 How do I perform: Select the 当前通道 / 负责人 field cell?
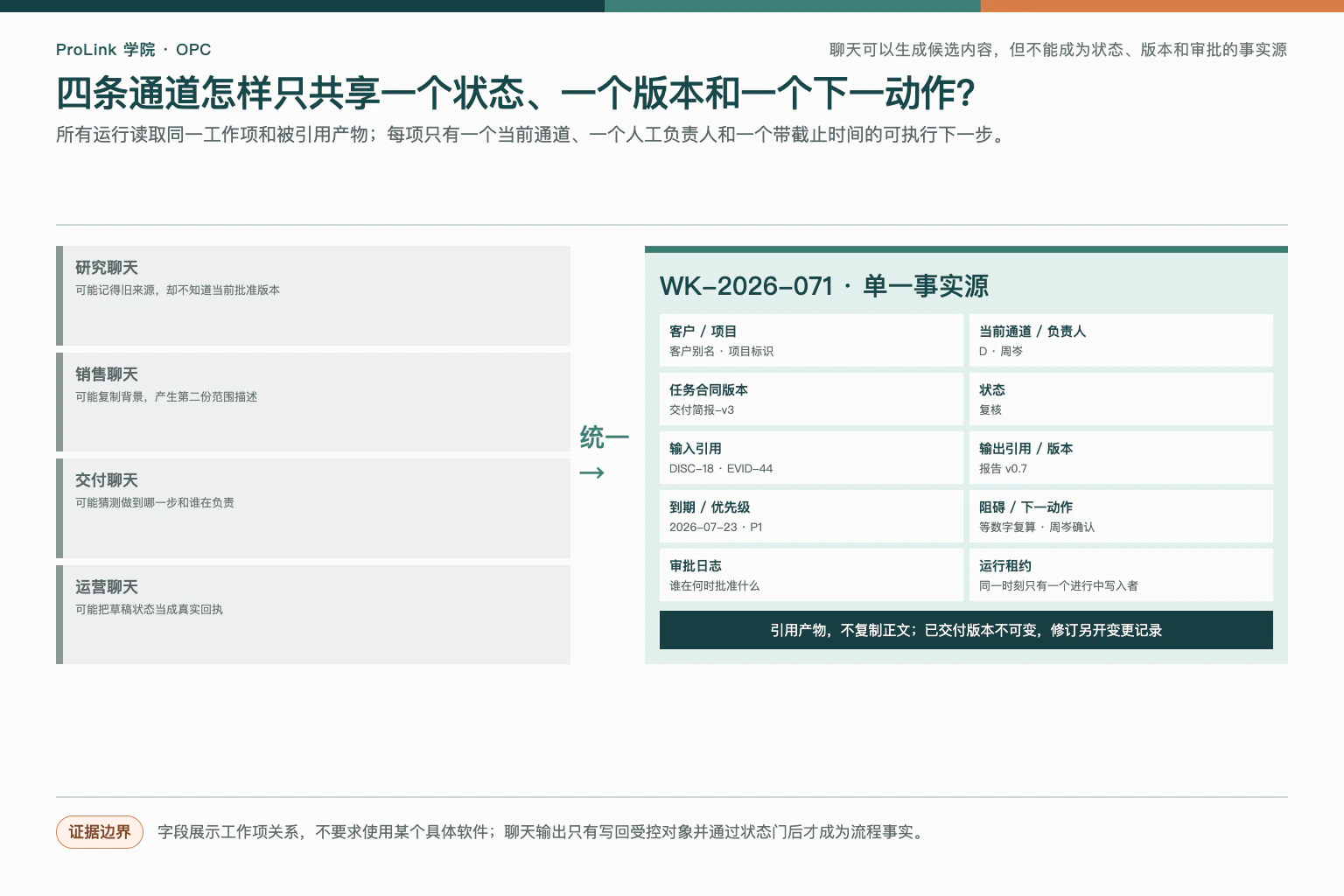pos(1121,340)
